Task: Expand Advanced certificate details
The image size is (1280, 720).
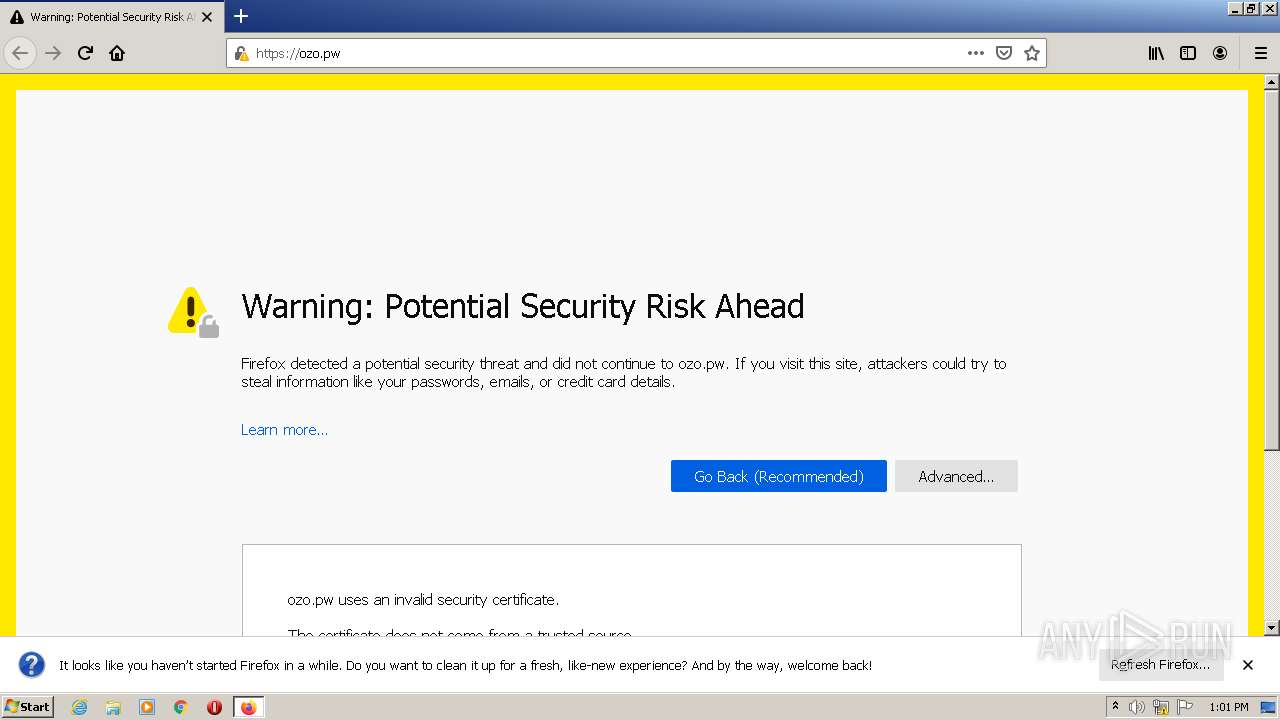Action: [x=956, y=476]
